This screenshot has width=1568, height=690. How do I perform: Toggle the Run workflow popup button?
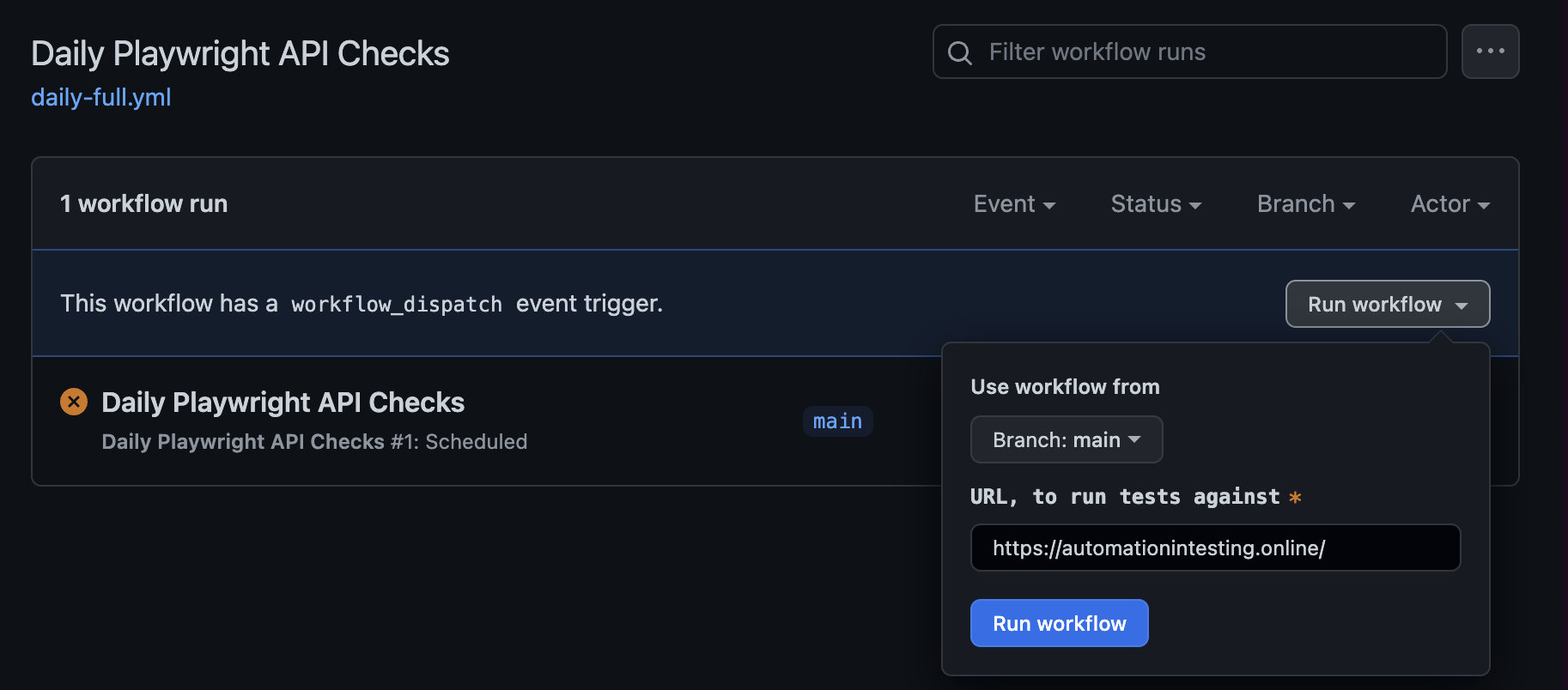click(1388, 304)
